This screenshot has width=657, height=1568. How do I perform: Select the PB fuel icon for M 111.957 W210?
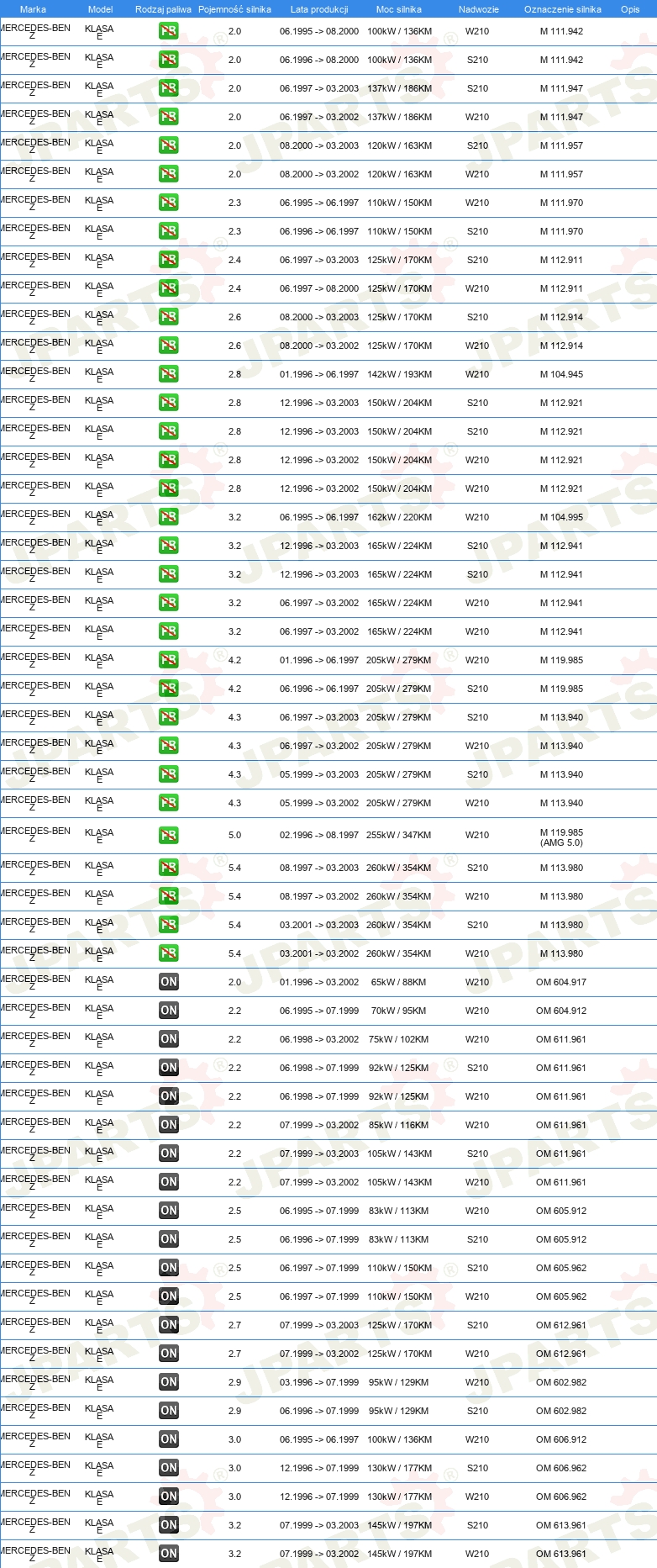[169, 174]
